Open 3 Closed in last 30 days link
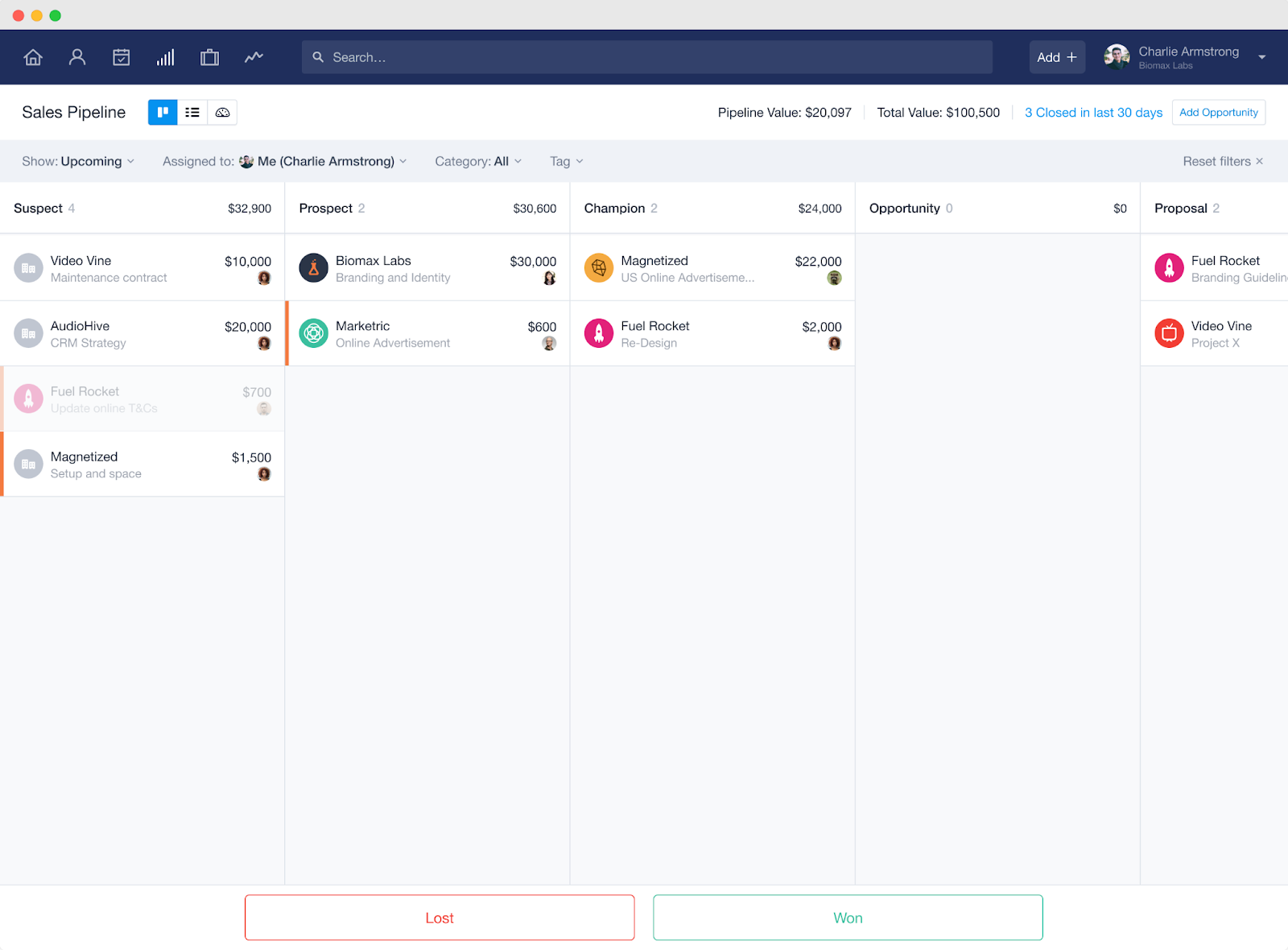Screen dimensions: 1288x950 (1093, 113)
